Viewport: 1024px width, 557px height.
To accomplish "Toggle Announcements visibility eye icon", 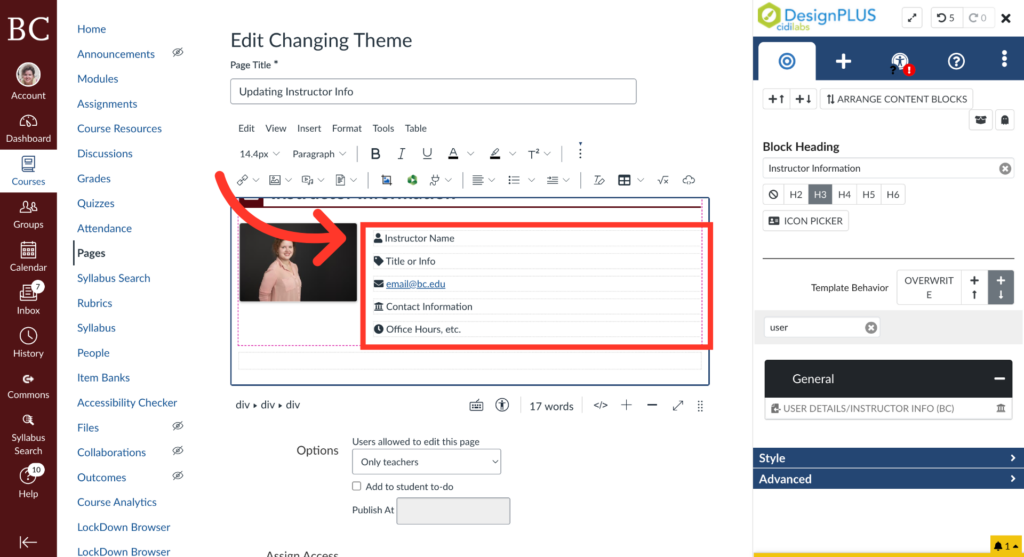I will coord(178,52).
